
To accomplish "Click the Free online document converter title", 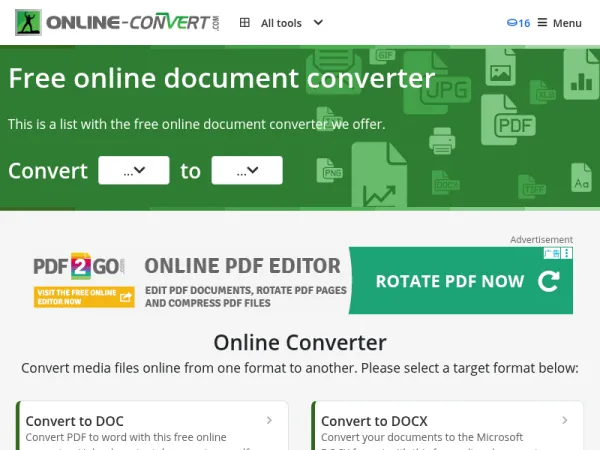I will pos(222,78).
